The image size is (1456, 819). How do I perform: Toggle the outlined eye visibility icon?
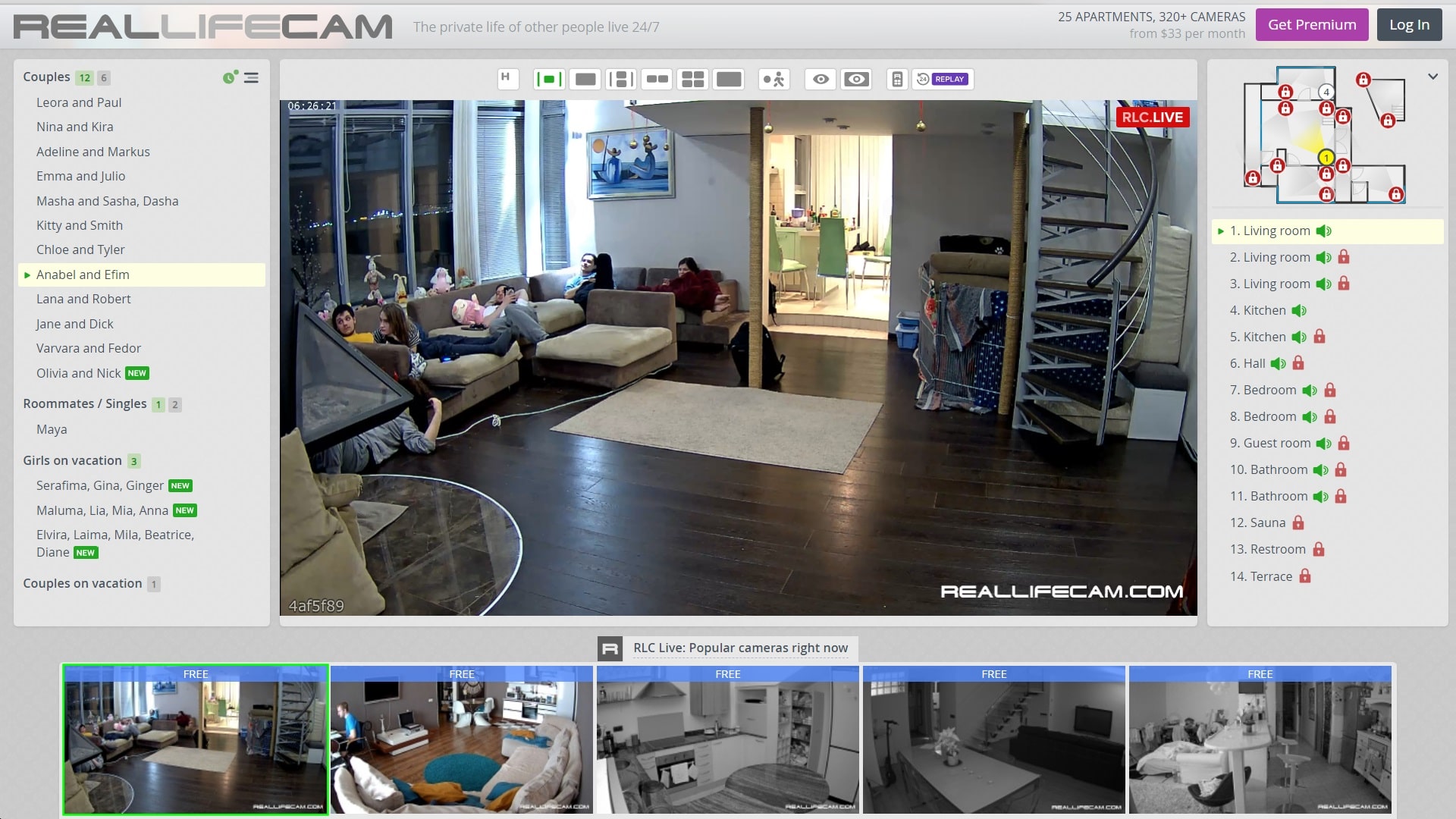[821, 79]
